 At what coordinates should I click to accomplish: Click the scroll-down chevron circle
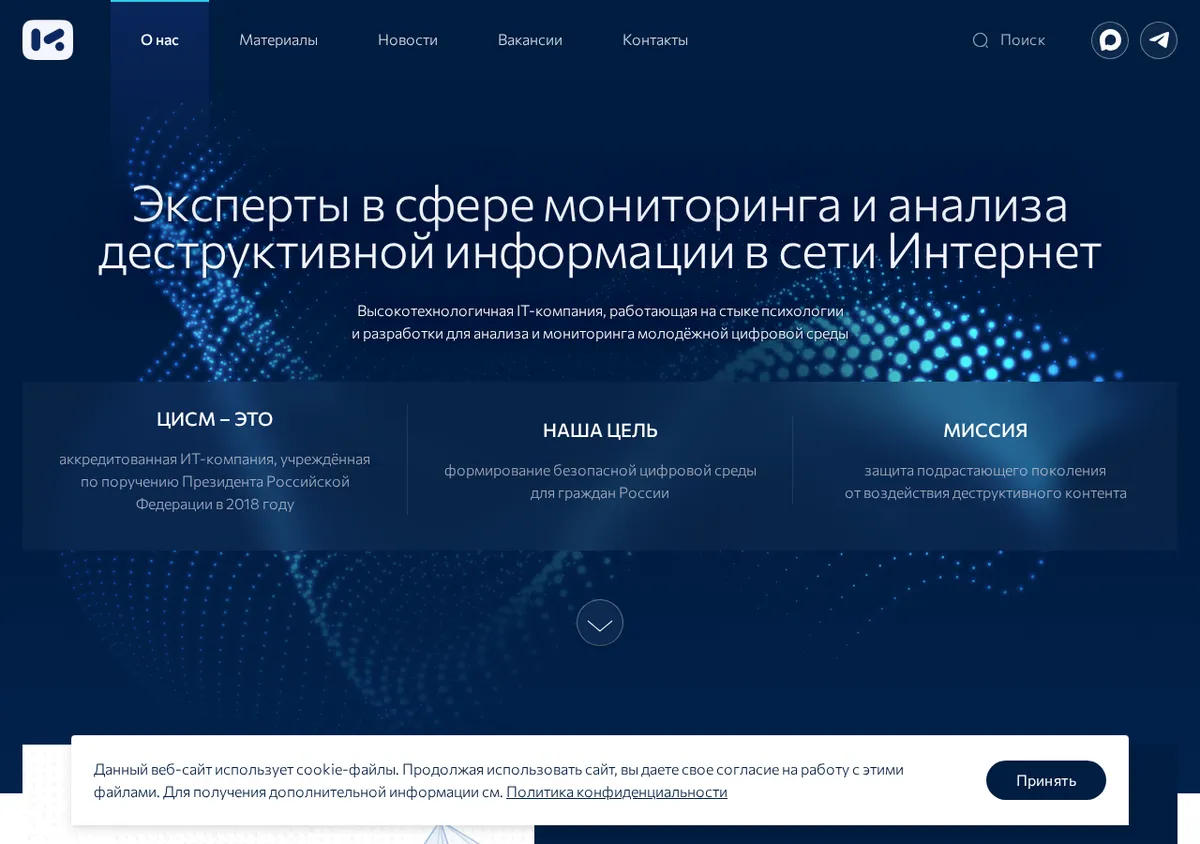click(x=600, y=622)
